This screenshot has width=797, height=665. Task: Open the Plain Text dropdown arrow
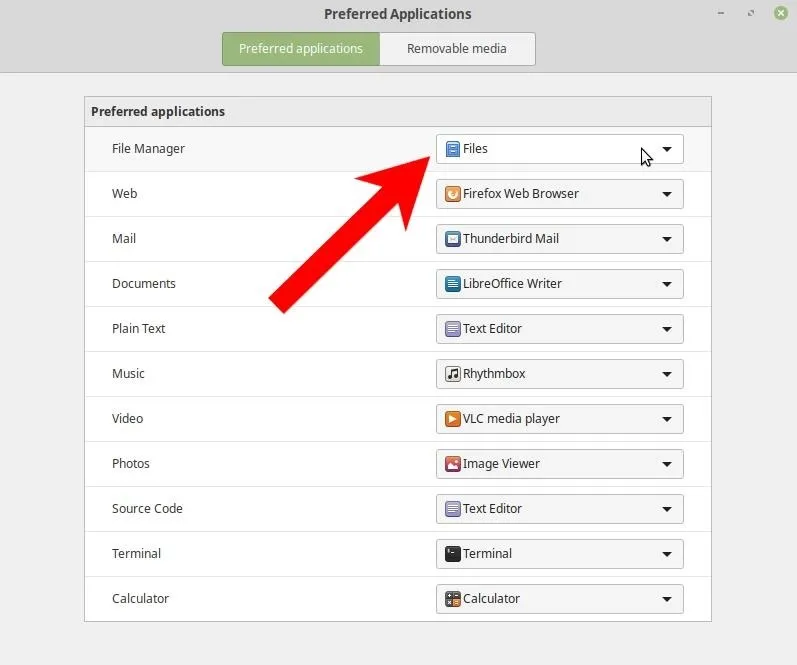point(667,329)
